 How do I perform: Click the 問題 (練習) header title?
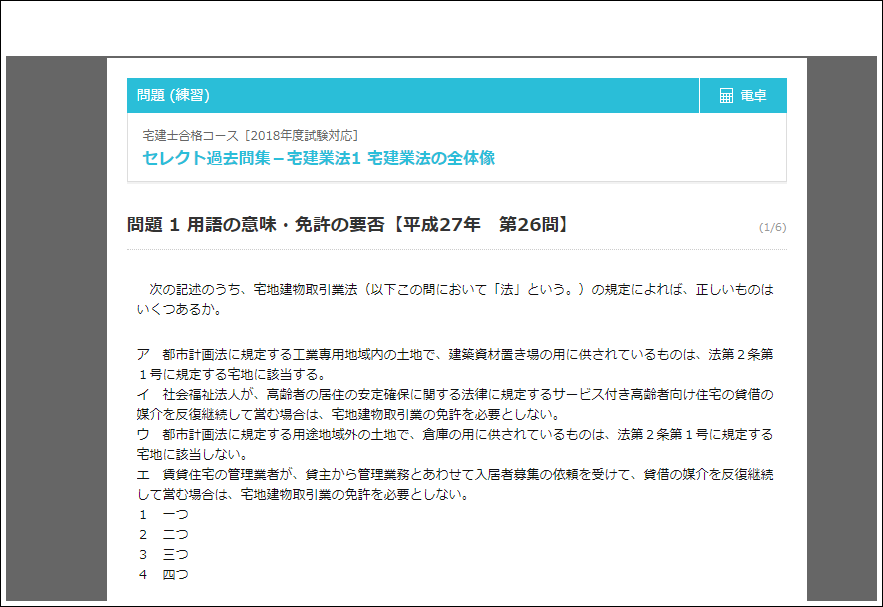tap(173, 96)
